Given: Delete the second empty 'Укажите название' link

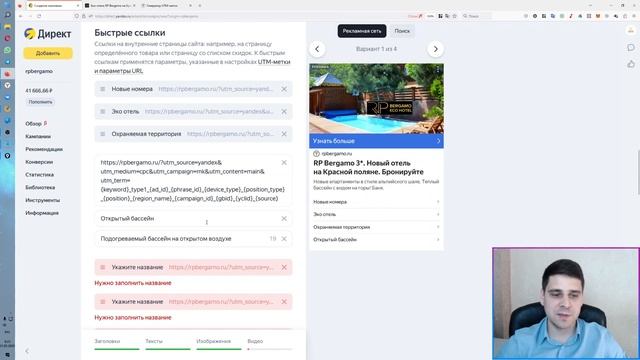Looking at the screenshot, I should (284, 302).
